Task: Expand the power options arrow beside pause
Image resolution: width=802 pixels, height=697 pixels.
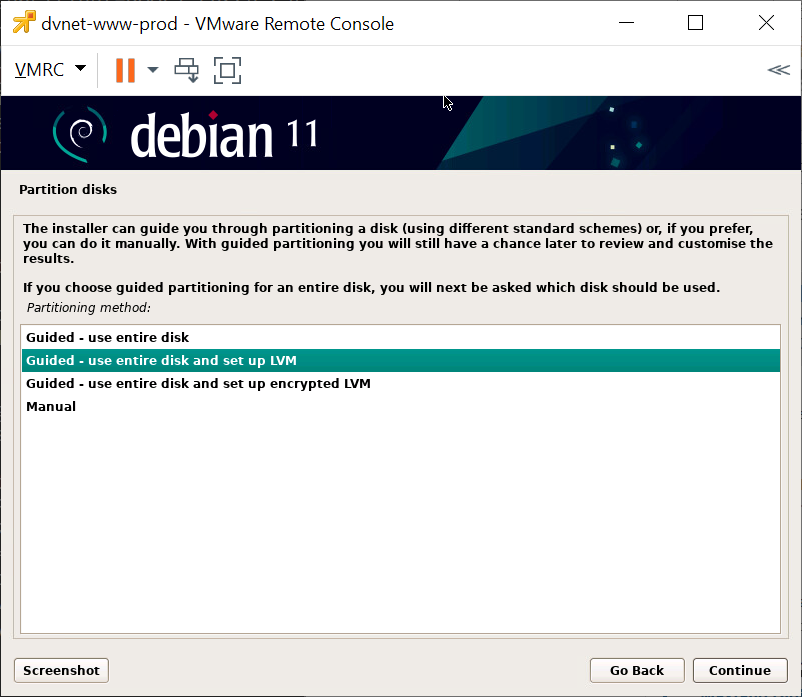Action: 153,70
